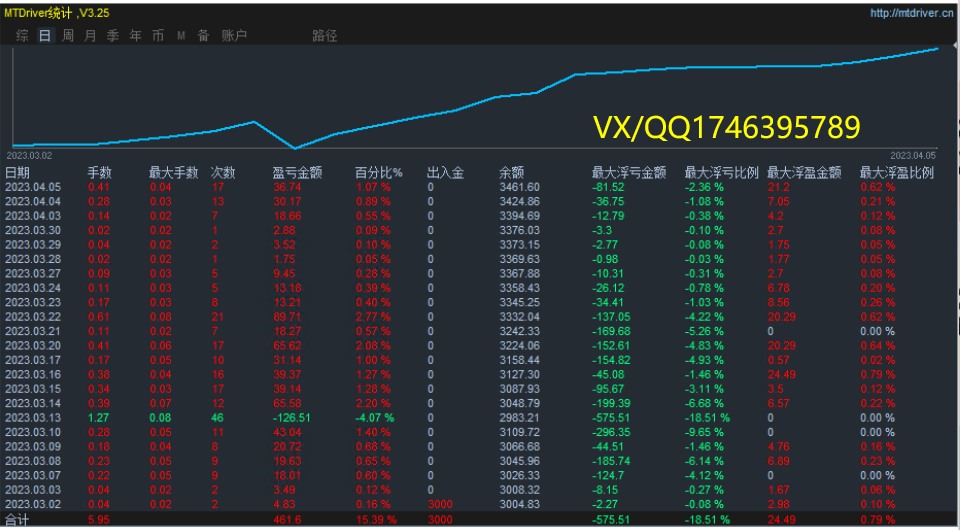Select the 2023.03.10 date cell
Viewport: 960px width, 530px height.
point(33,432)
